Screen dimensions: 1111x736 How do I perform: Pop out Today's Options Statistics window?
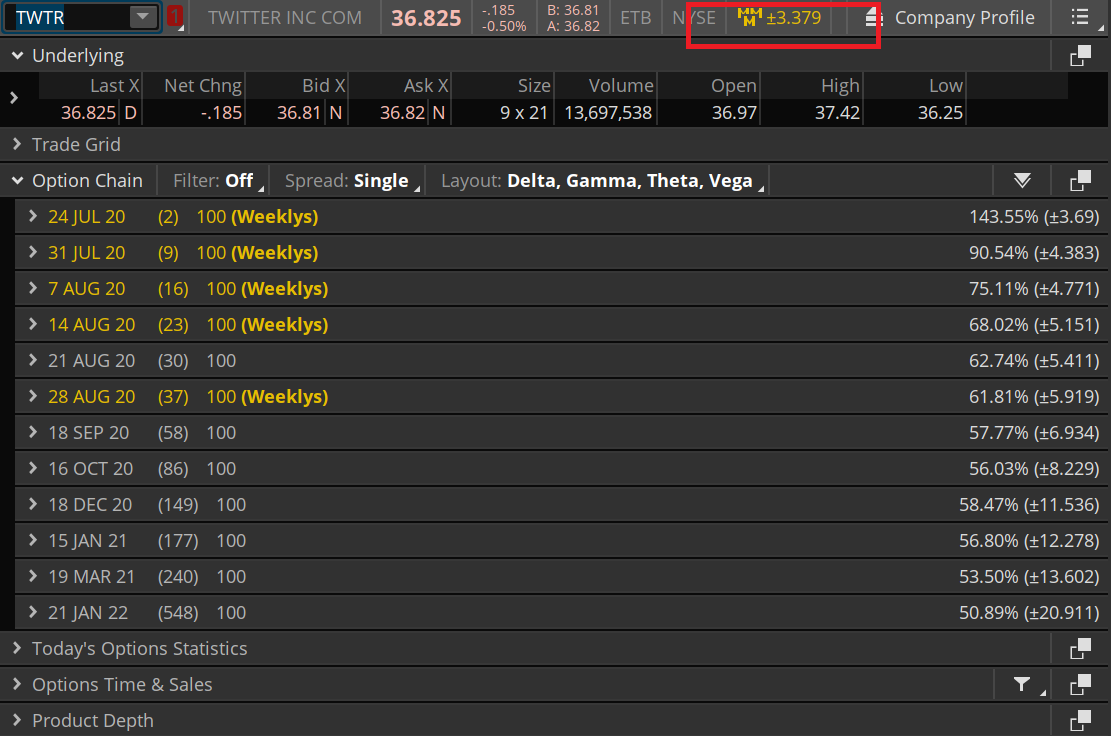tap(1081, 648)
